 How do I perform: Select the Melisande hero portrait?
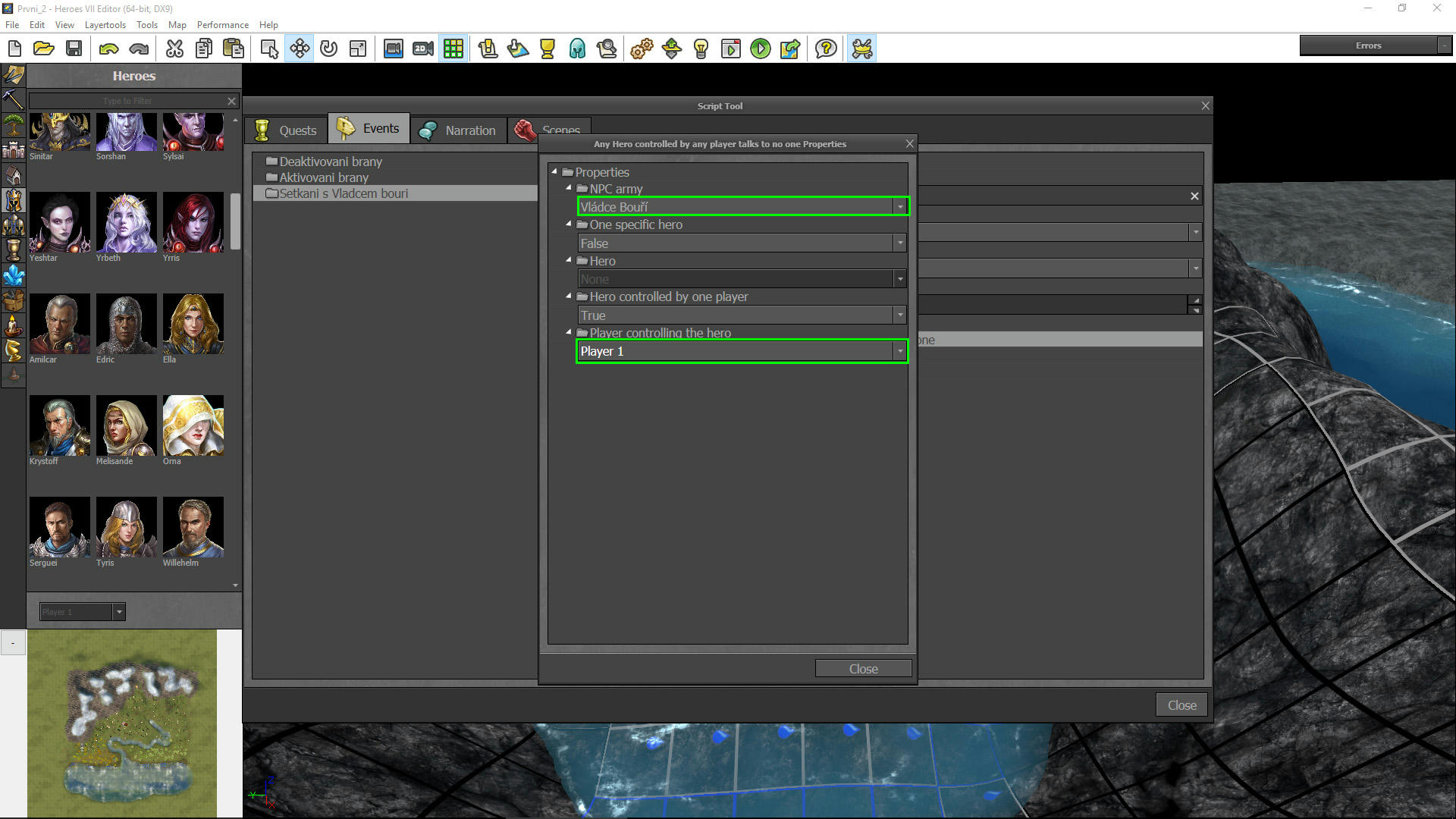(x=126, y=425)
